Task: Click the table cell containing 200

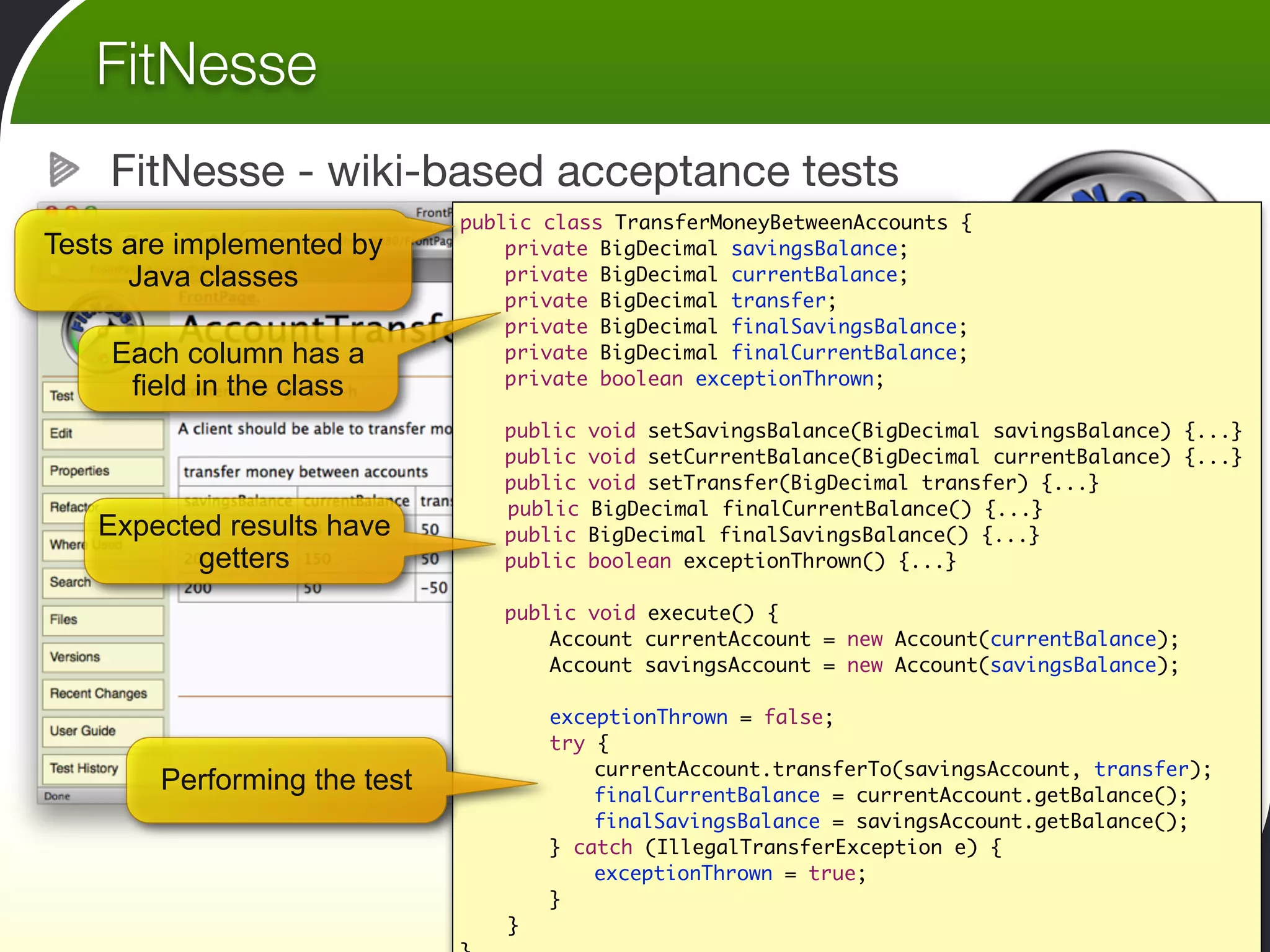Action: 237,589
